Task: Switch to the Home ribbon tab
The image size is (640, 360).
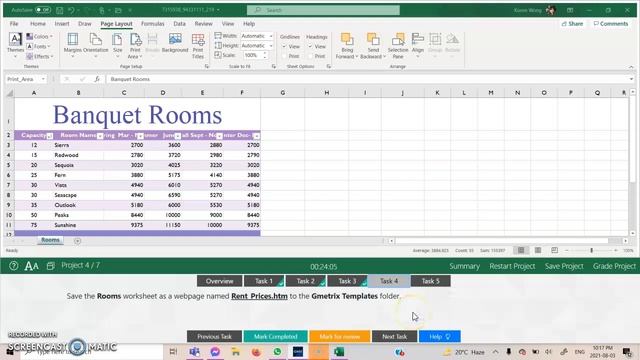Action: [38, 24]
